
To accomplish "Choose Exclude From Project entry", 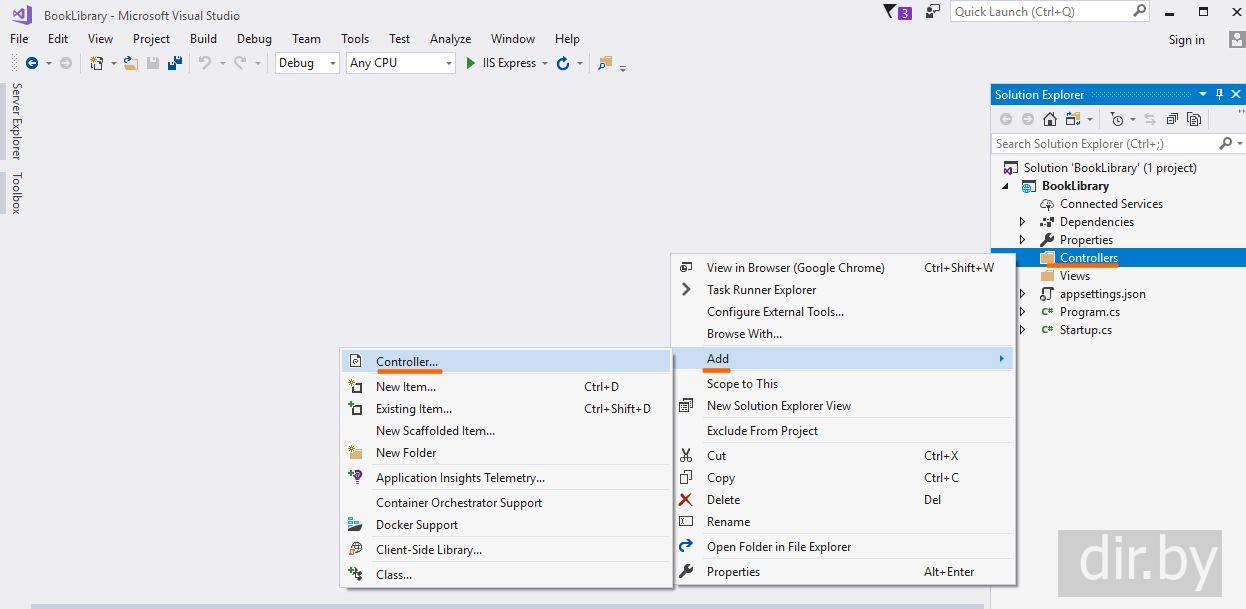I will tap(843, 430).
